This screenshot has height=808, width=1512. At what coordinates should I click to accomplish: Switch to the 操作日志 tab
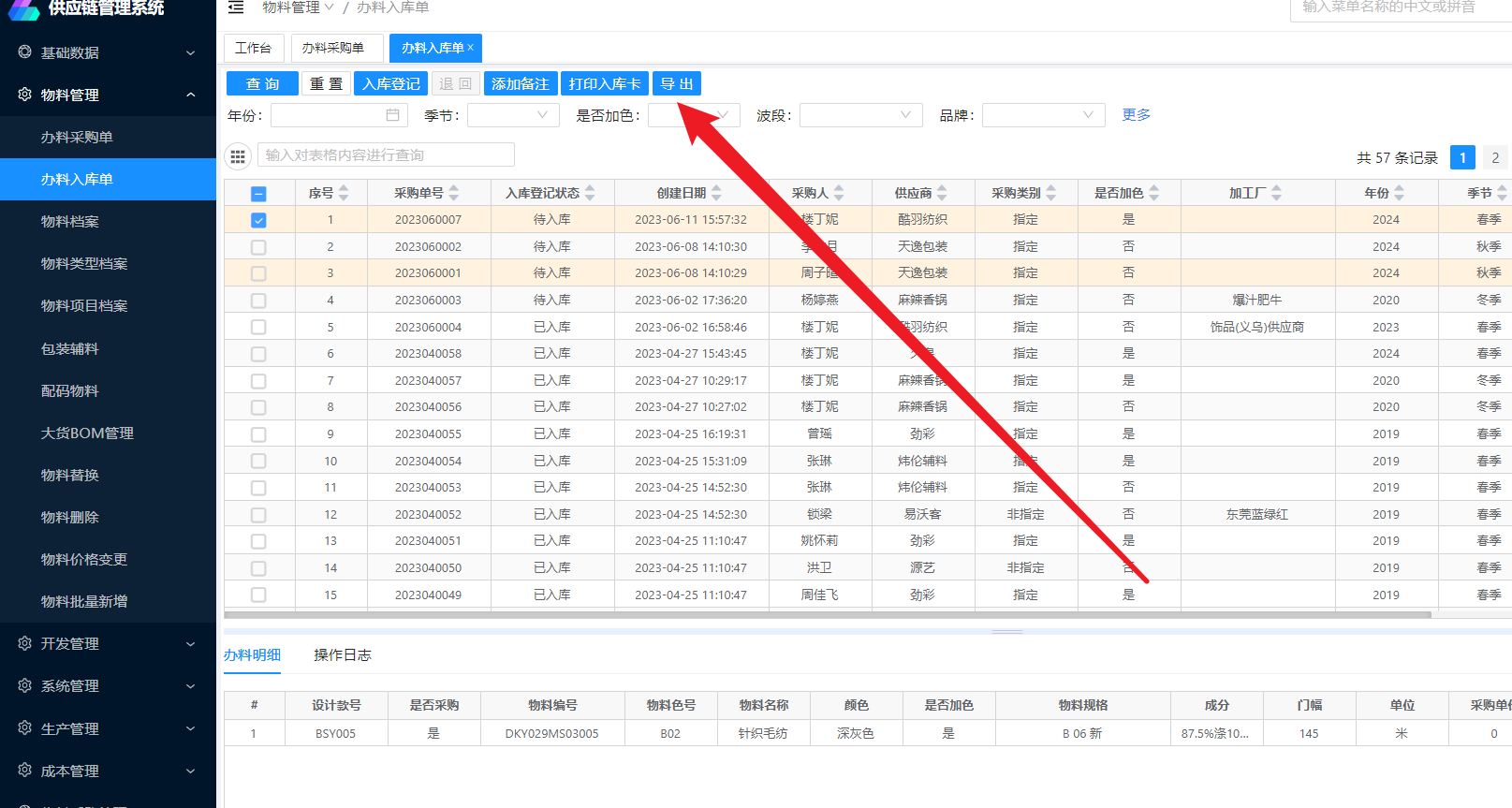tap(343, 655)
